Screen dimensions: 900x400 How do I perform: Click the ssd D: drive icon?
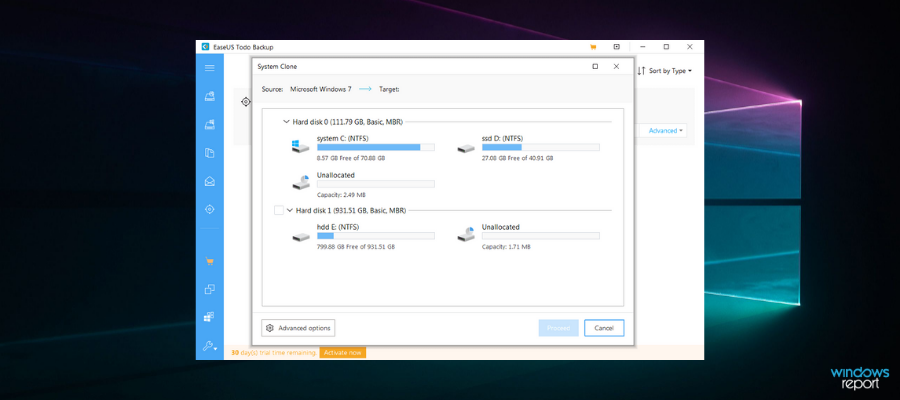click(x=465, y=148)
